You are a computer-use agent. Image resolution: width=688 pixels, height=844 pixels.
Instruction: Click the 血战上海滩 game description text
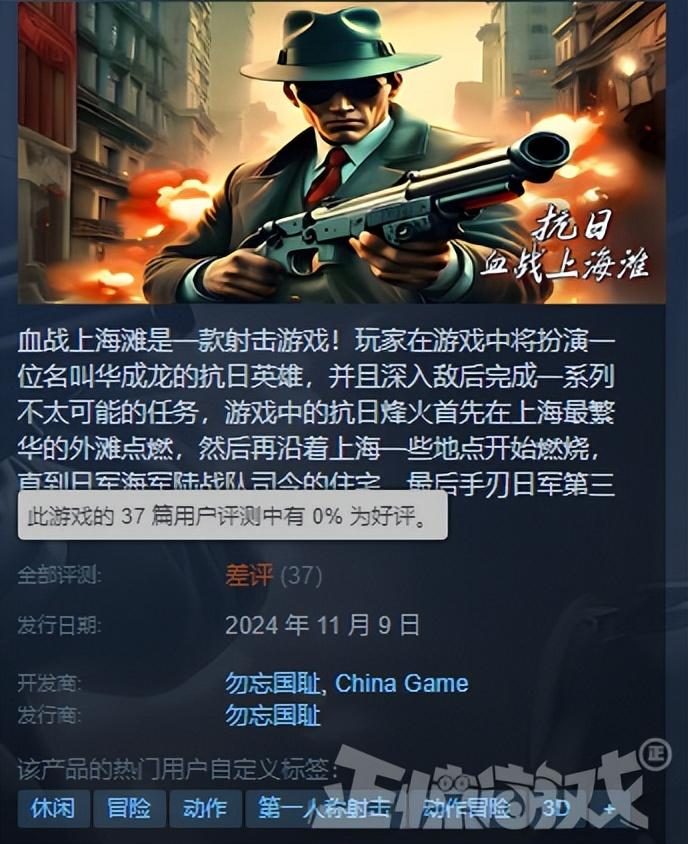(316, 413)
